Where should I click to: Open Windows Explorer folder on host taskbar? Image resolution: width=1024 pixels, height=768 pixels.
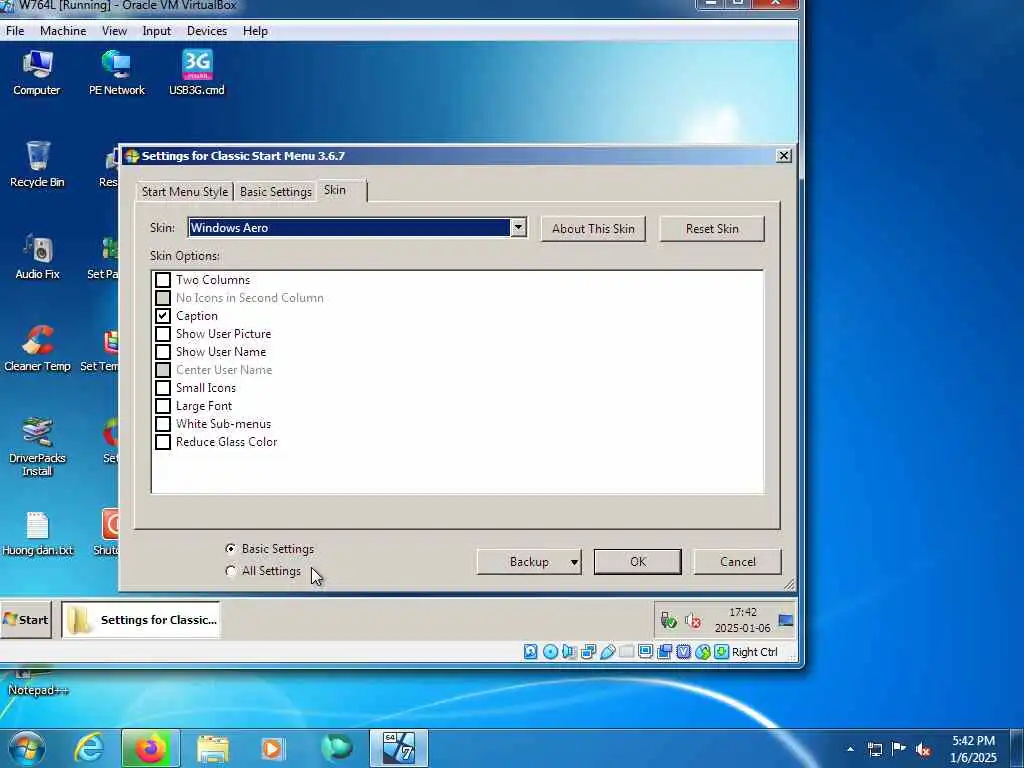213,748
